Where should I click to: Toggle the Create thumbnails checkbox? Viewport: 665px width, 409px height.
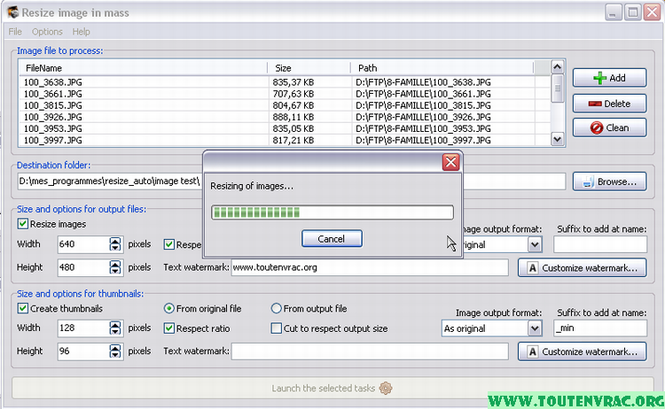24,308
